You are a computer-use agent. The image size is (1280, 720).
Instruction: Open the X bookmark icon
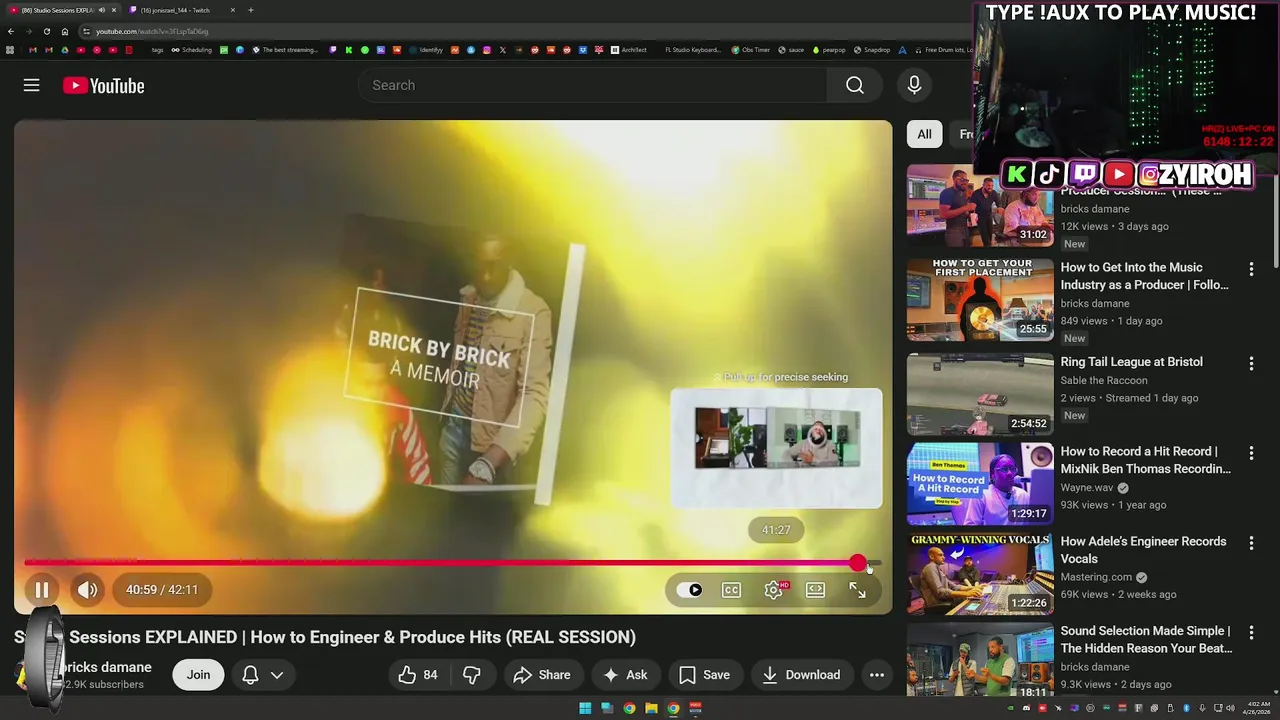point(503,50)
